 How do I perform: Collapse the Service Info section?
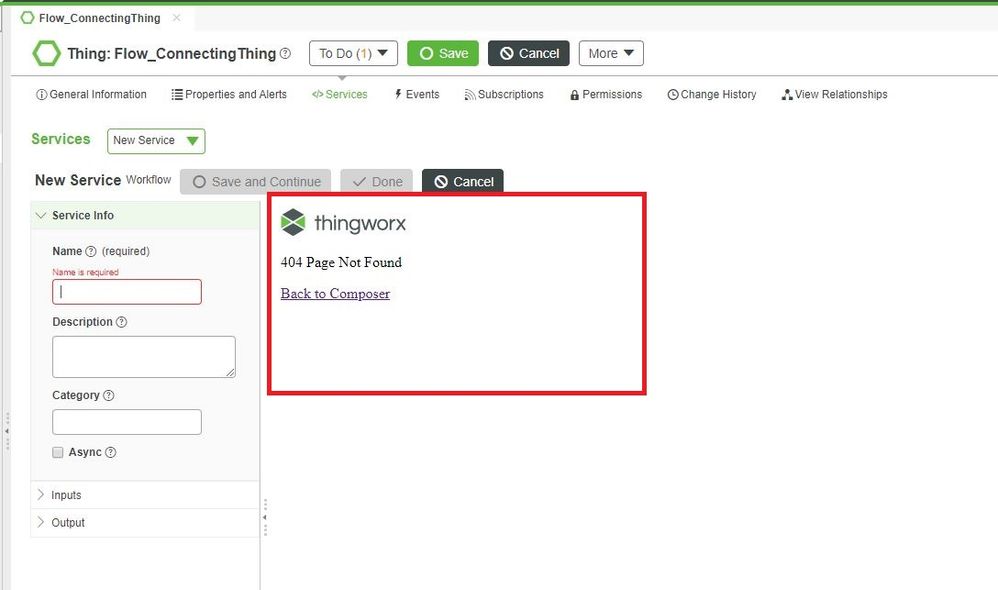(x=41, y=216)
